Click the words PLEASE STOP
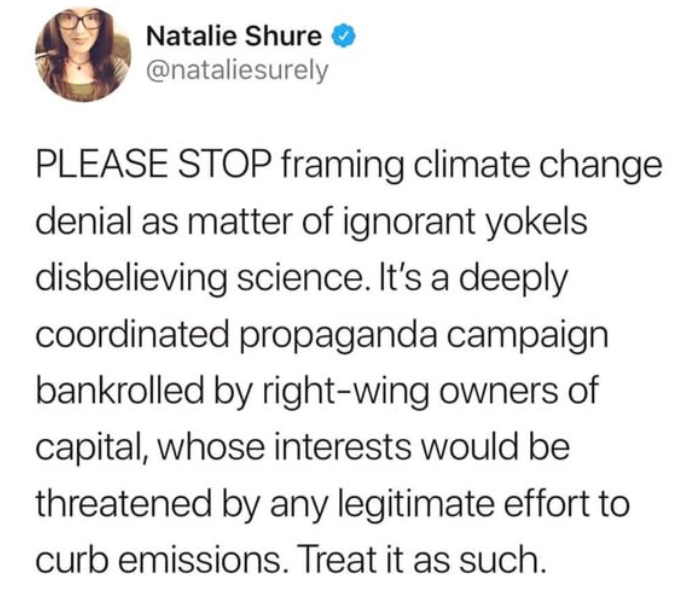The image size is (673, 598). 154,167
